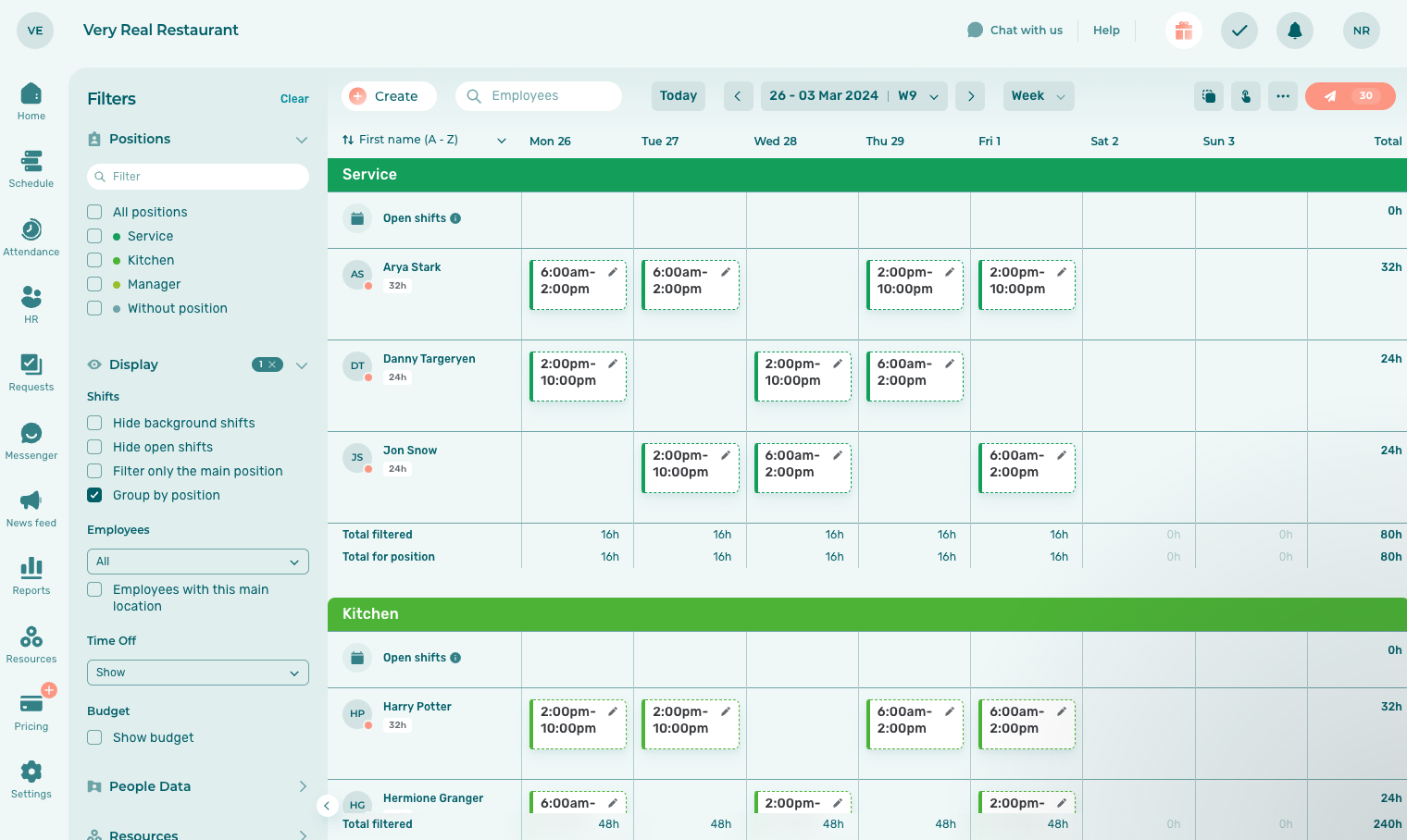Open the notifications bell icon
This screenshot has width=1407, height=840.
1294,31
